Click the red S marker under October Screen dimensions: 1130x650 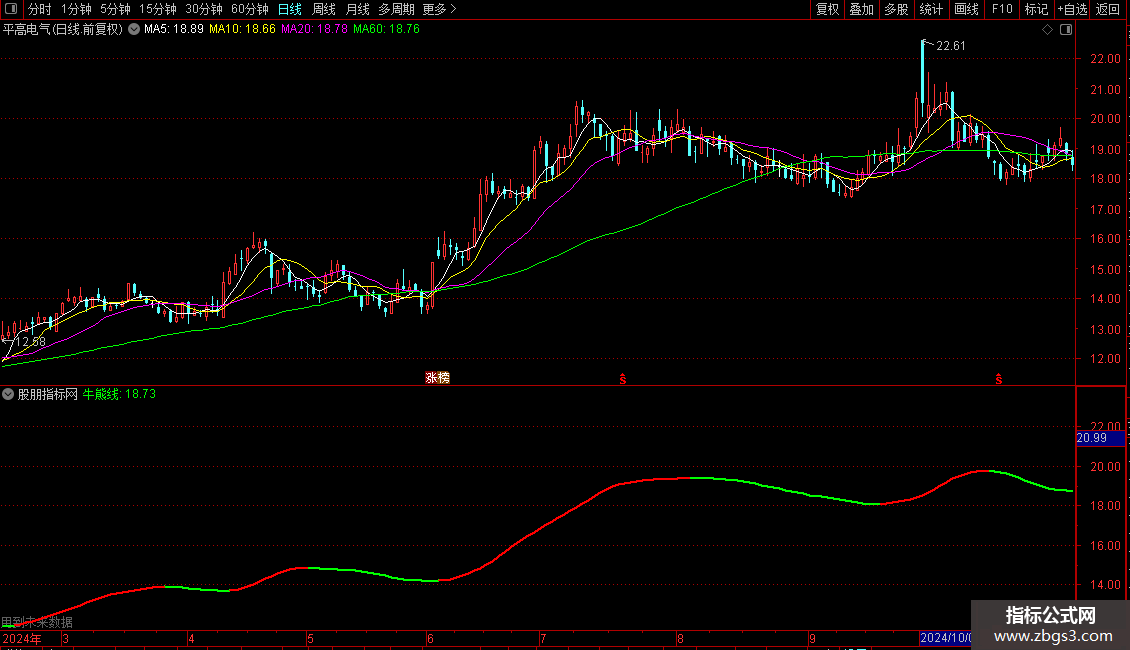click(999, 379)
